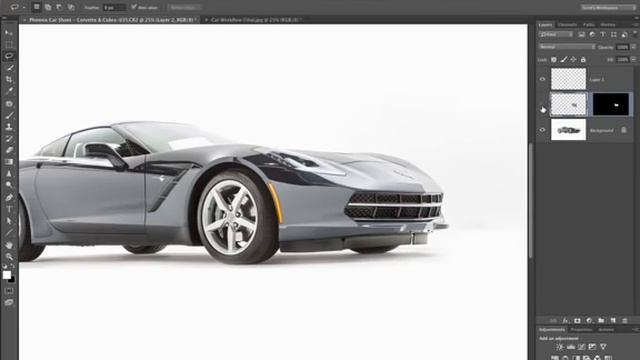Toggle Lock image pixels brush icon
The height and width of the screenshot is (360, 640).
(x=564, y=60)
